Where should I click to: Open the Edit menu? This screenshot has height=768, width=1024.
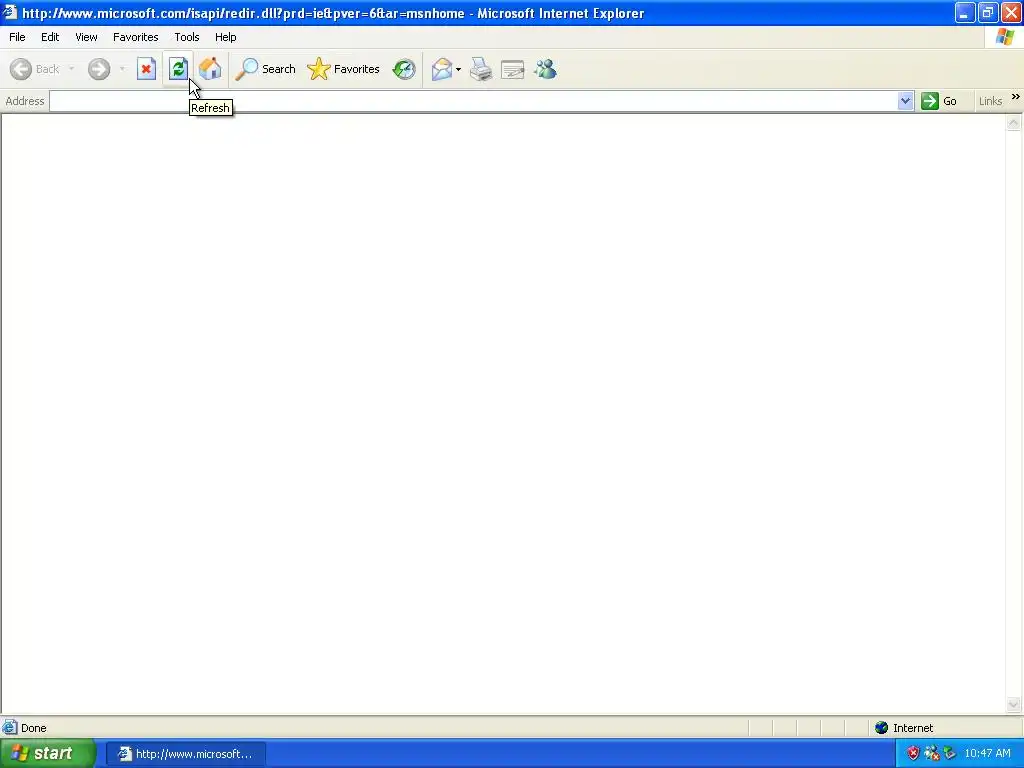pyautogui.click(x=50, y=37)
